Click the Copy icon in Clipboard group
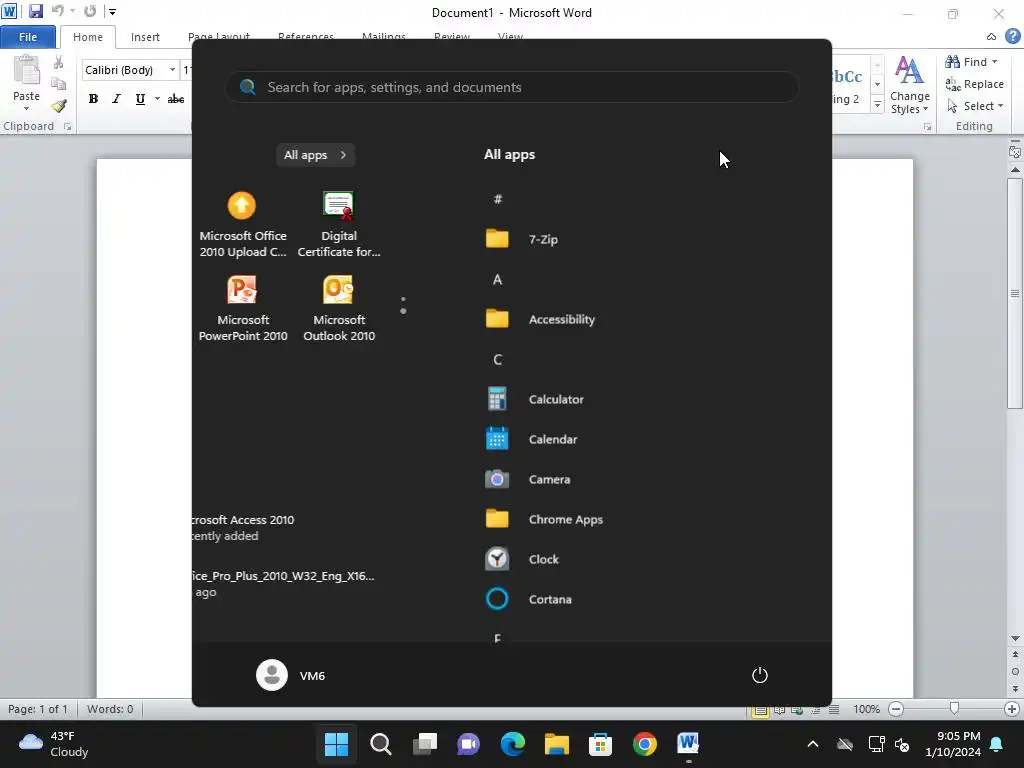The height and width of the screenshot is (768, 1024). pyautogui.click(x=59, y=84)
